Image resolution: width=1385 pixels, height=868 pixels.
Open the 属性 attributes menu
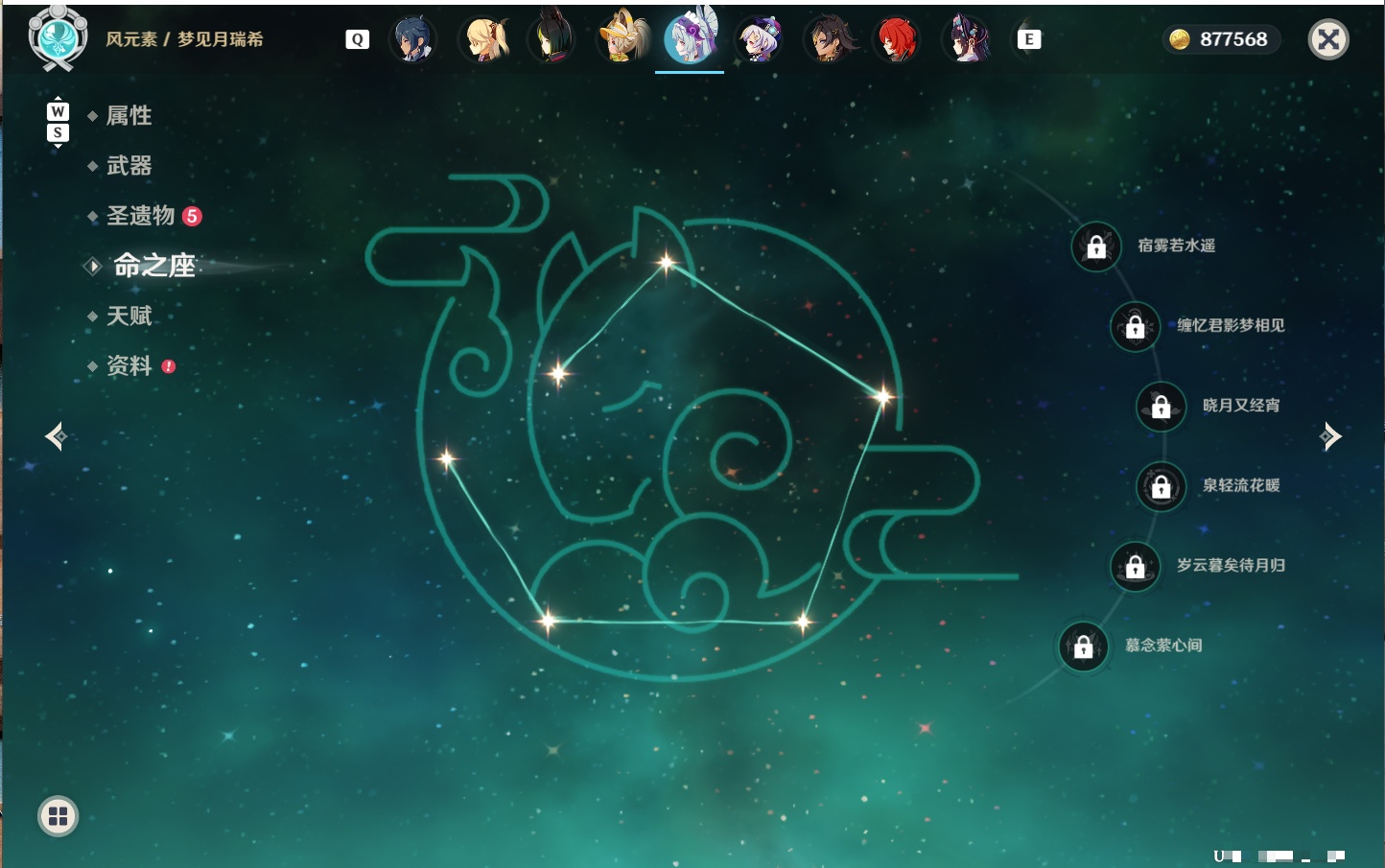(129, 116)
